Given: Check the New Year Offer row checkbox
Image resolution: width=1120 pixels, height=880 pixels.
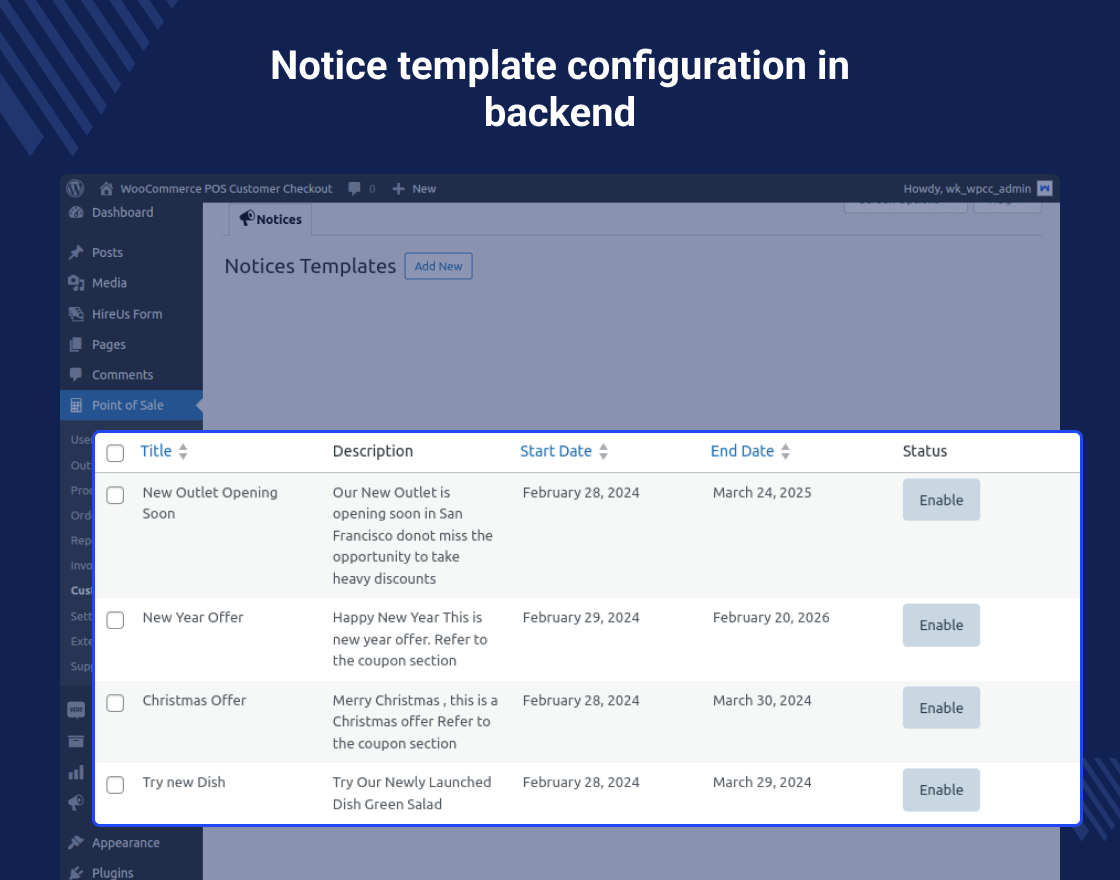Looking at the screenshot, I should click(x=115, y=620).
